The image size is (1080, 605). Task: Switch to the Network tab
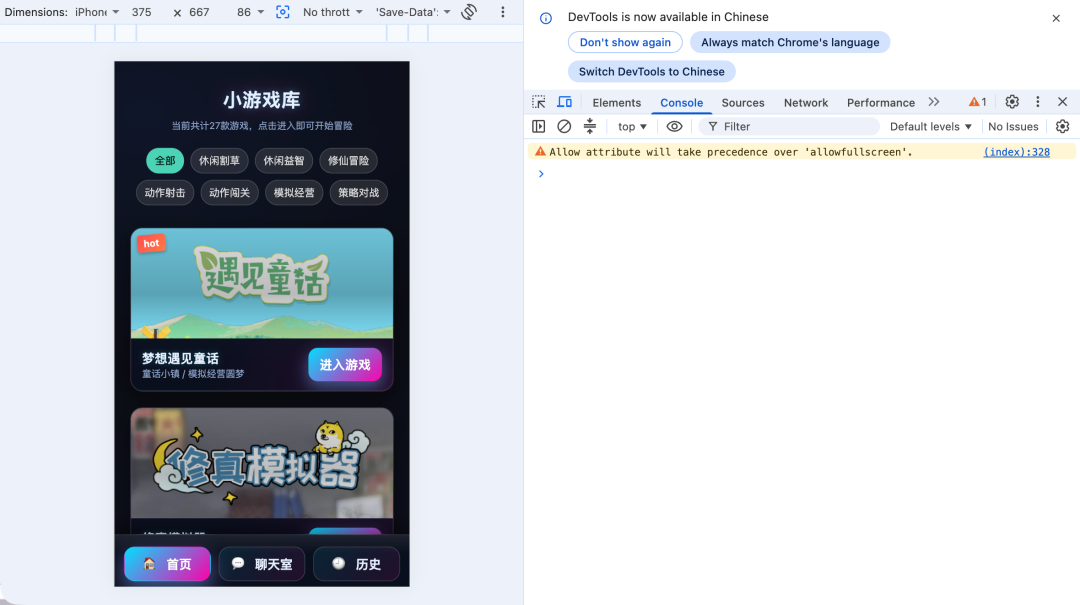[806, 103]
